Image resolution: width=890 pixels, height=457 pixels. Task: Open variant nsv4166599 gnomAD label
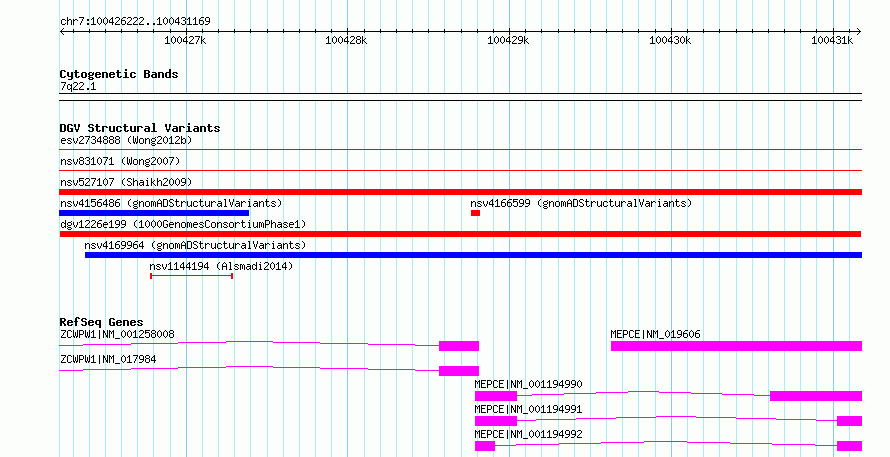click(581, 203)
